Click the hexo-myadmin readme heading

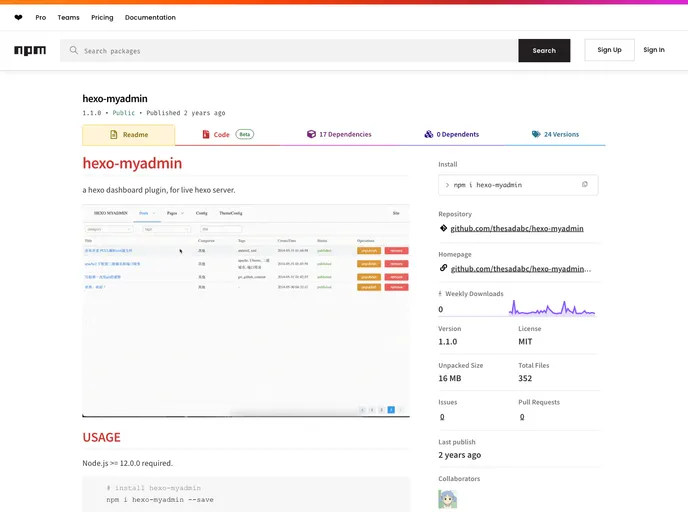[132, 163]
